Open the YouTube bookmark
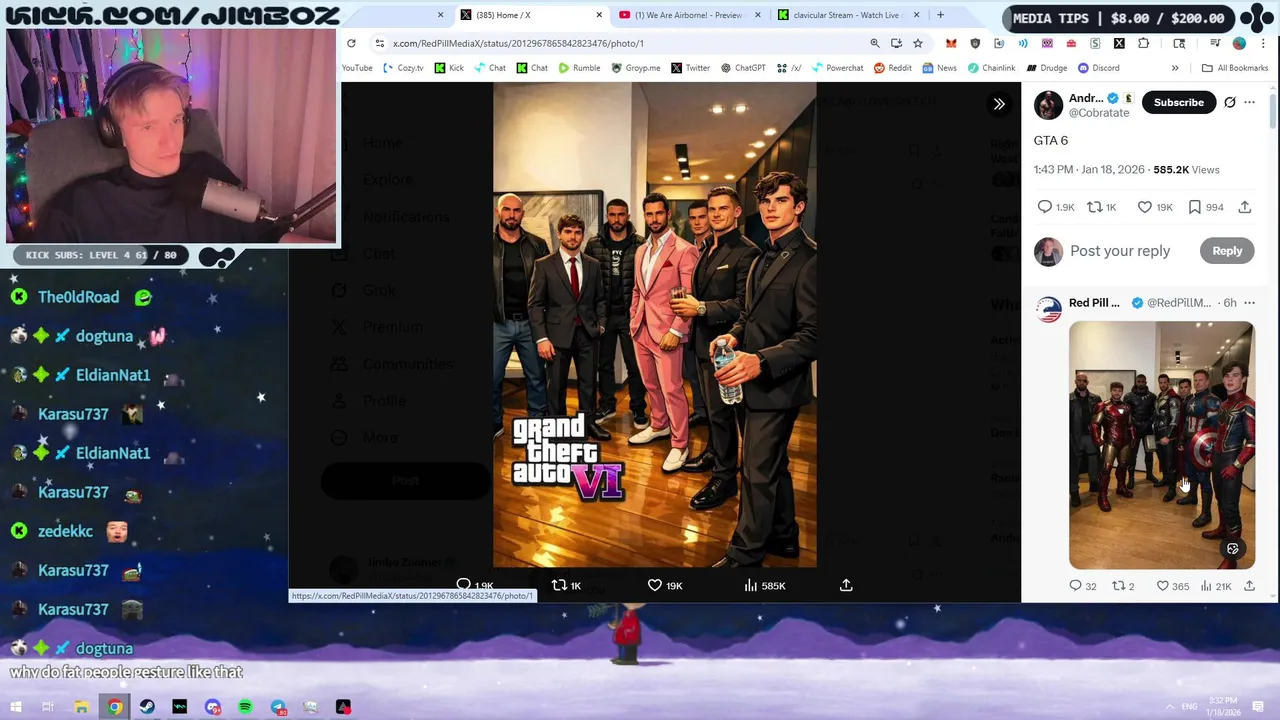1280x720 pixels. pos(357,68)
